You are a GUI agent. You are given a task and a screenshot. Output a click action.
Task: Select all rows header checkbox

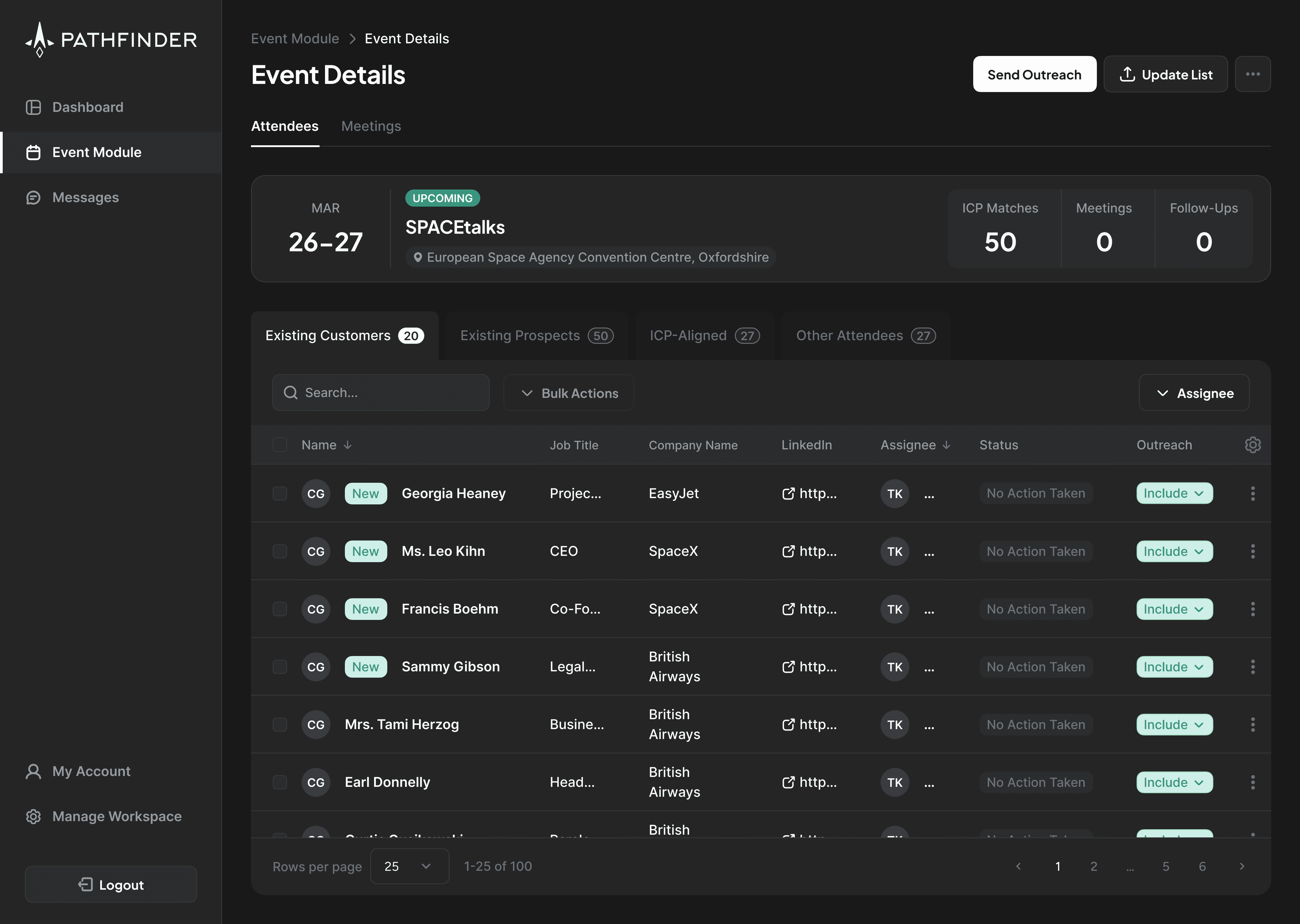280,445
